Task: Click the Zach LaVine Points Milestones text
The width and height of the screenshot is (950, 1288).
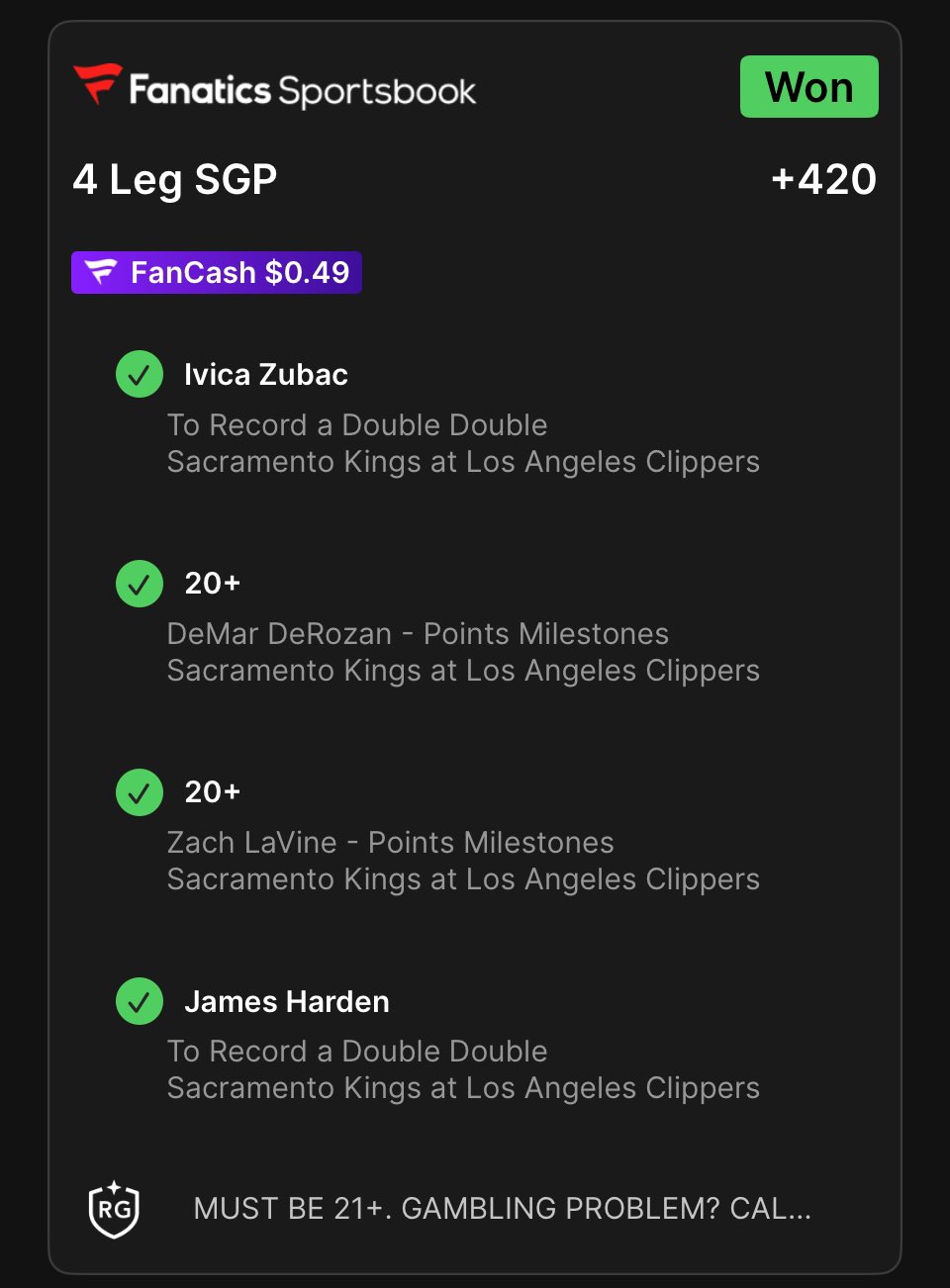Action: click(390, 843)
